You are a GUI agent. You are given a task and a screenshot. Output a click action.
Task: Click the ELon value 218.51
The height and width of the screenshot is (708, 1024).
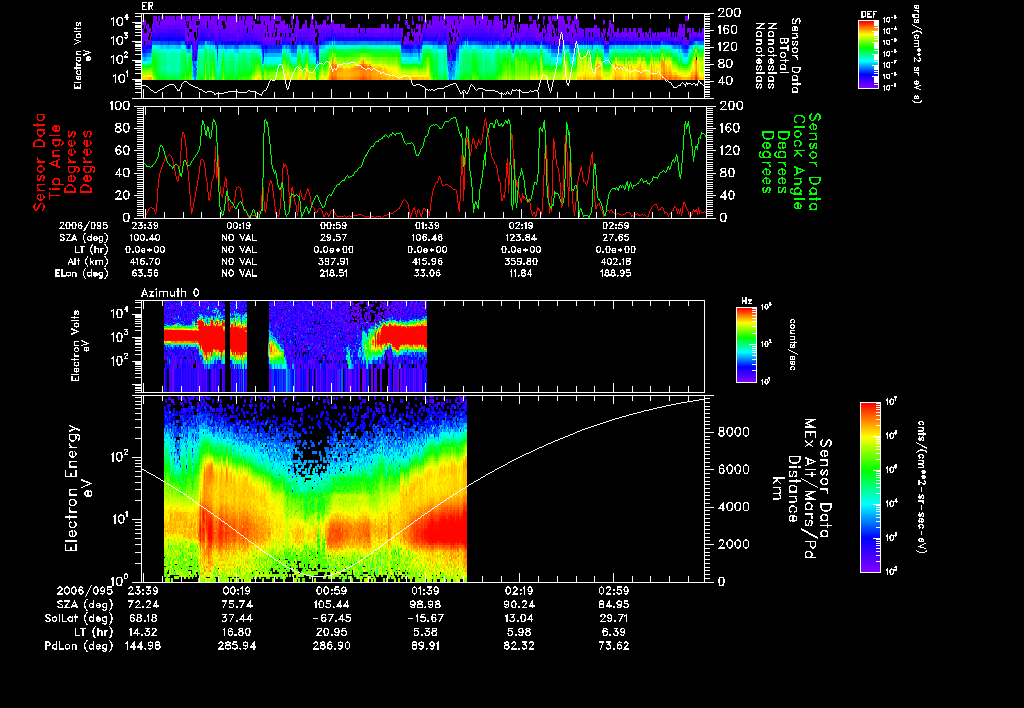[x=333, y=274]
